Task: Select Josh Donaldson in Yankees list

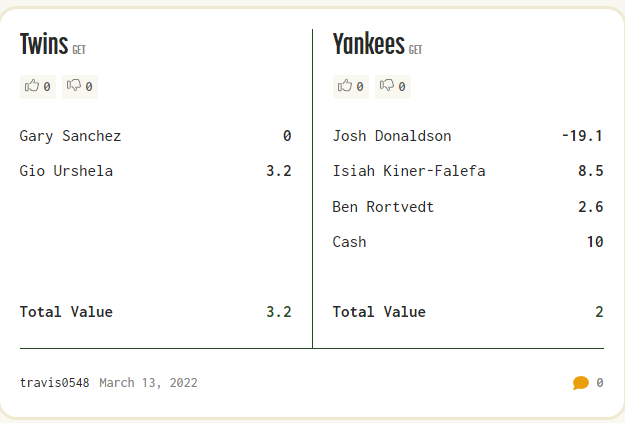Action: tap(392, 136)
